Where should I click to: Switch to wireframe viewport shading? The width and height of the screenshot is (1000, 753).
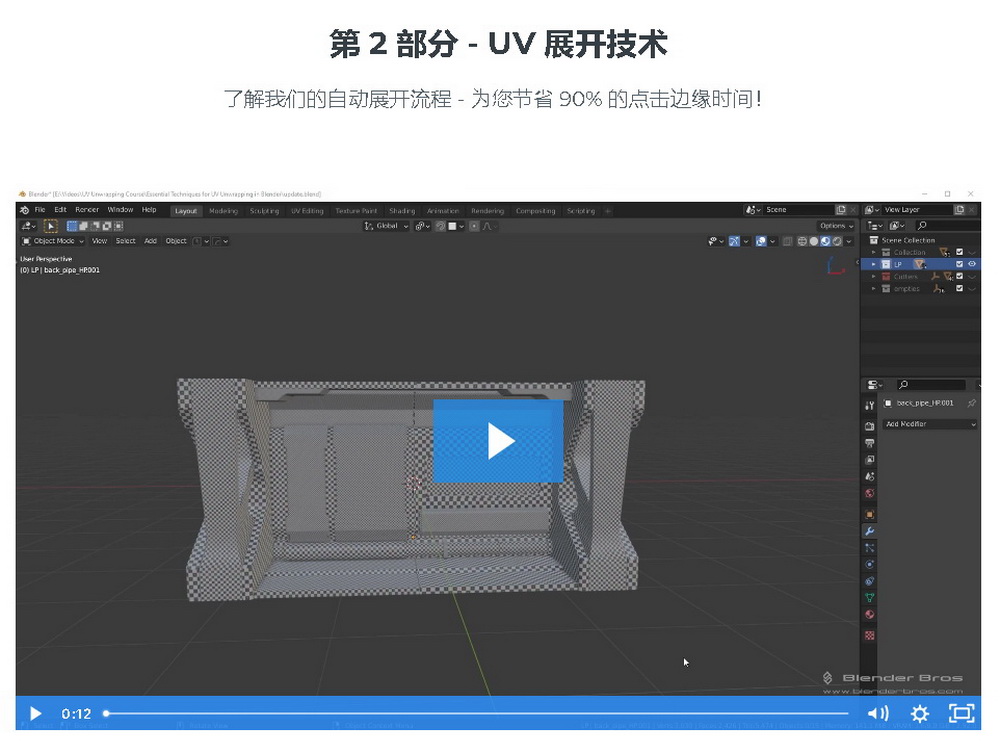802,241
